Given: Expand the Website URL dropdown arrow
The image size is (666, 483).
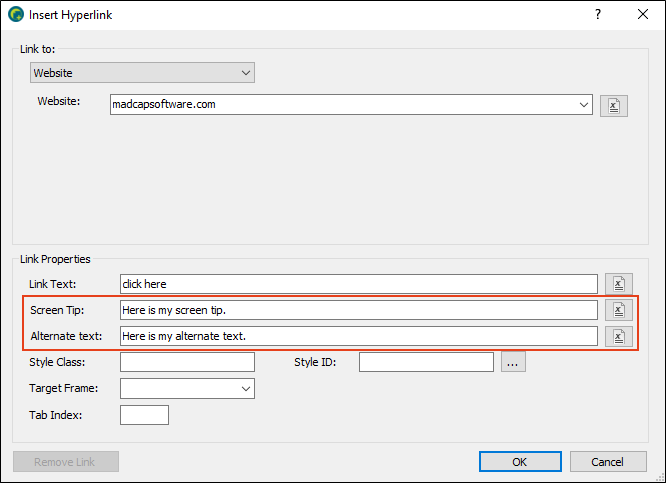Looking at the screenshot, I should [584, 105].
